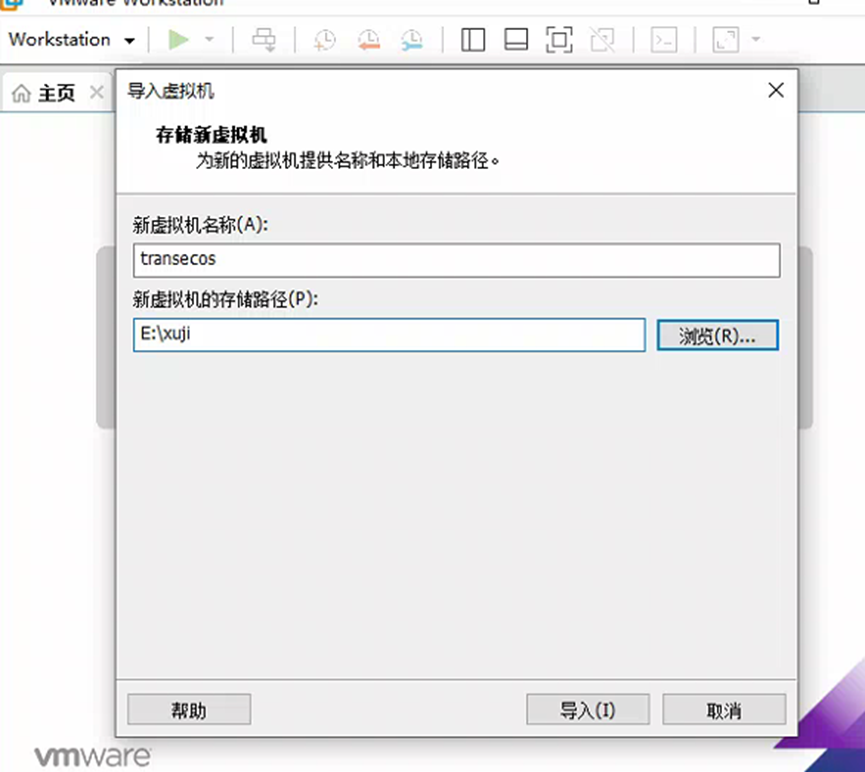
Task: Click the 导入(I) import button
Action: point(588,710)
